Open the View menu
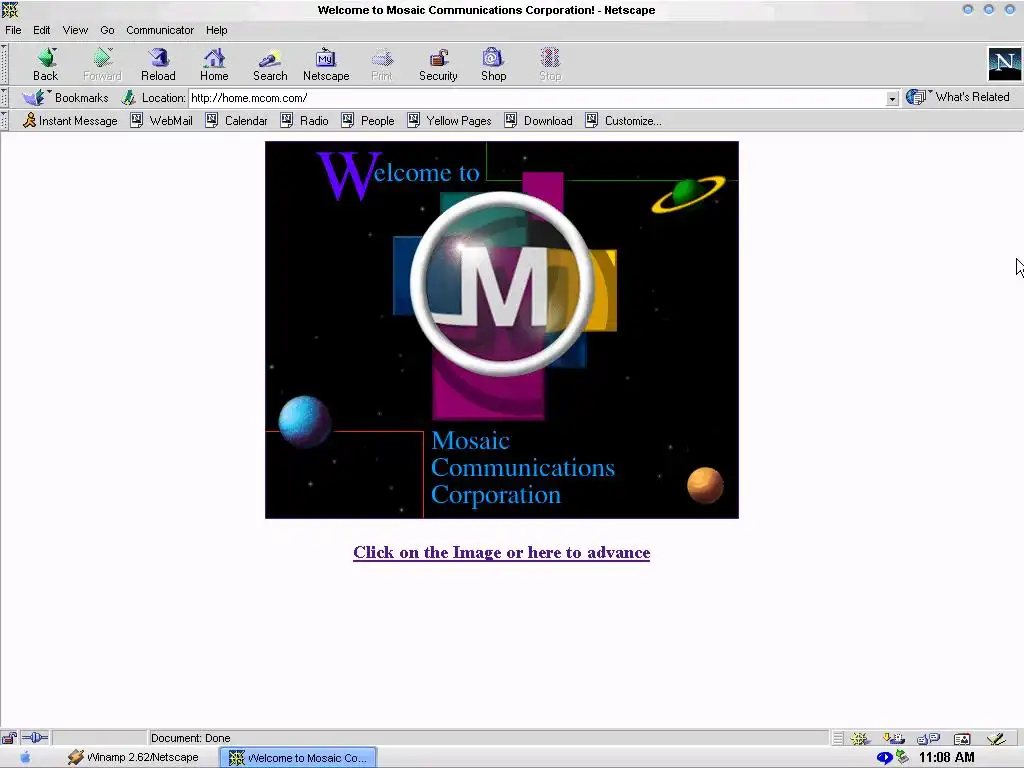The height and width of the screenshot is (768, 1024). pyautogui.click(x=75, y=30)
